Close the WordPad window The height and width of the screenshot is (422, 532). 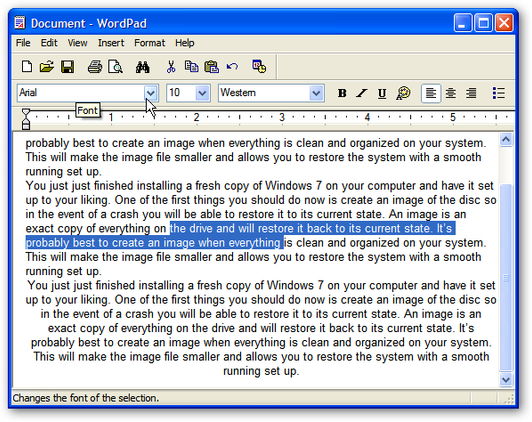pos(504,23)
